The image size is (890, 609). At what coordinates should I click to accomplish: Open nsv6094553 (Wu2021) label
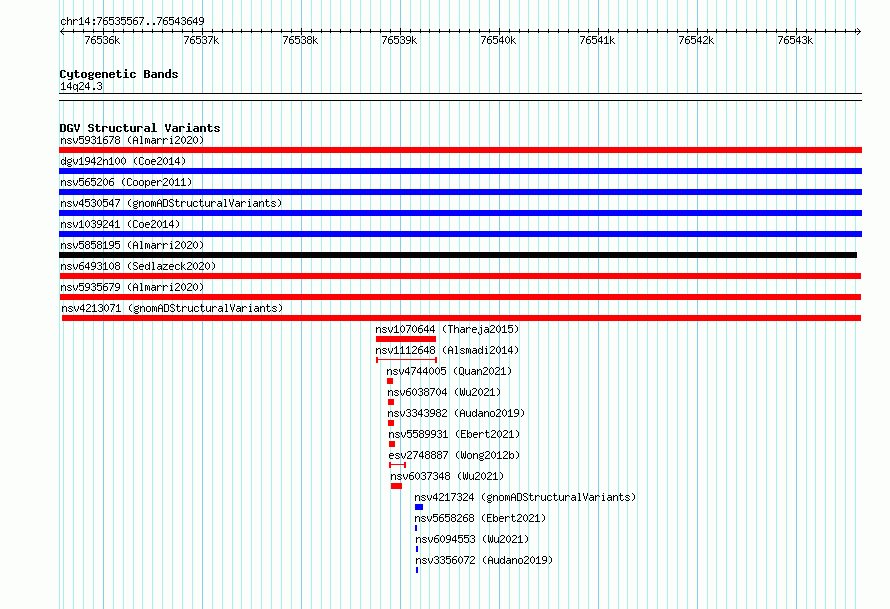(472, 539)
